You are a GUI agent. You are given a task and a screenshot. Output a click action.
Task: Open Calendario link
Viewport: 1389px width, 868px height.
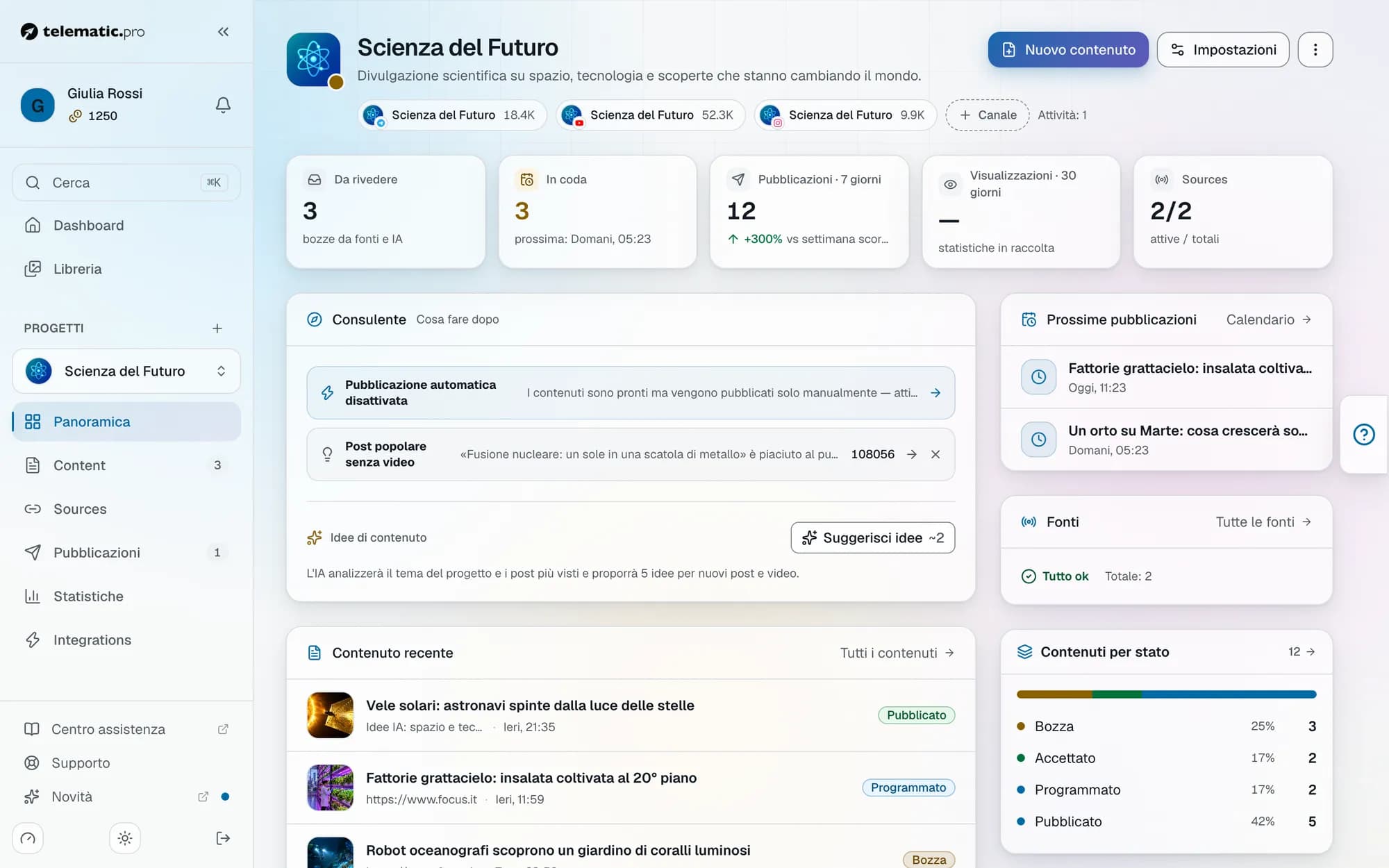(x=1268, y=319)
